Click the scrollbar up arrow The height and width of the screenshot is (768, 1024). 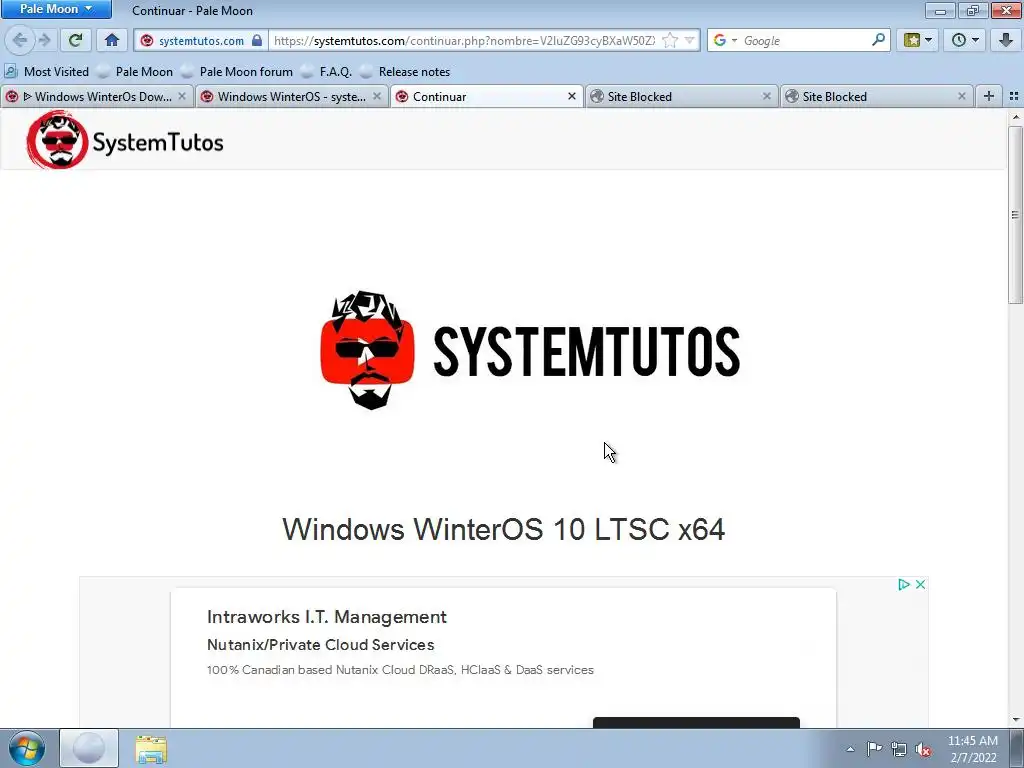pyautogui.click(x=1015, y=118)
